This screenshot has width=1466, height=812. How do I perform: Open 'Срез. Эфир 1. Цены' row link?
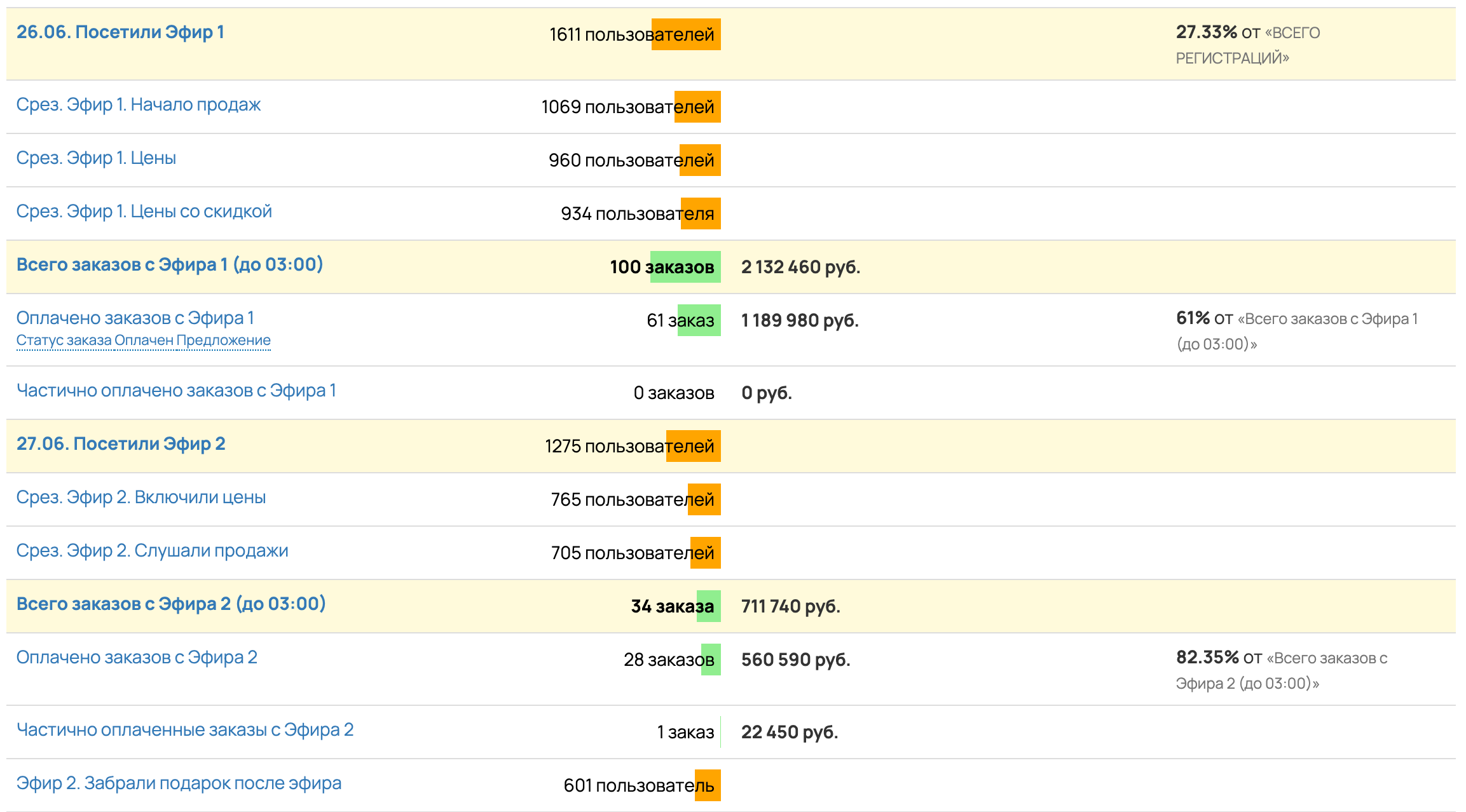coord(96,158)
